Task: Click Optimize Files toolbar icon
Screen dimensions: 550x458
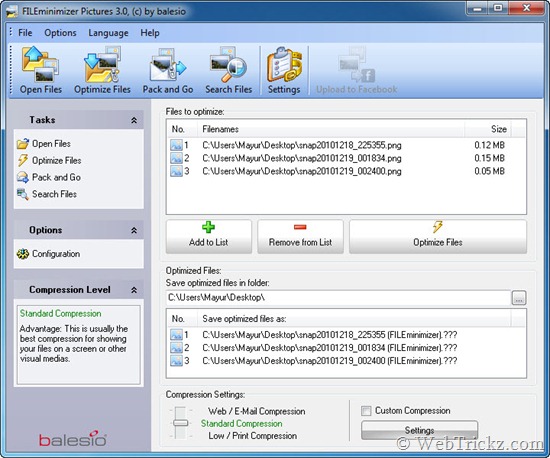Action: (102, 70)
